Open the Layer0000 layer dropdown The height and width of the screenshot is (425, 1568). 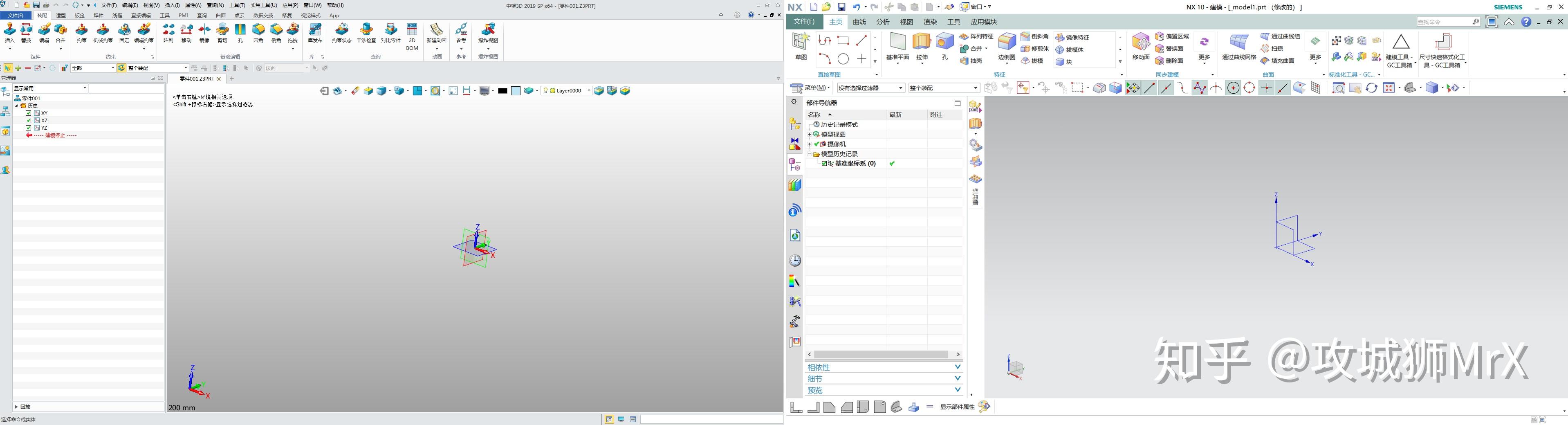568,91
